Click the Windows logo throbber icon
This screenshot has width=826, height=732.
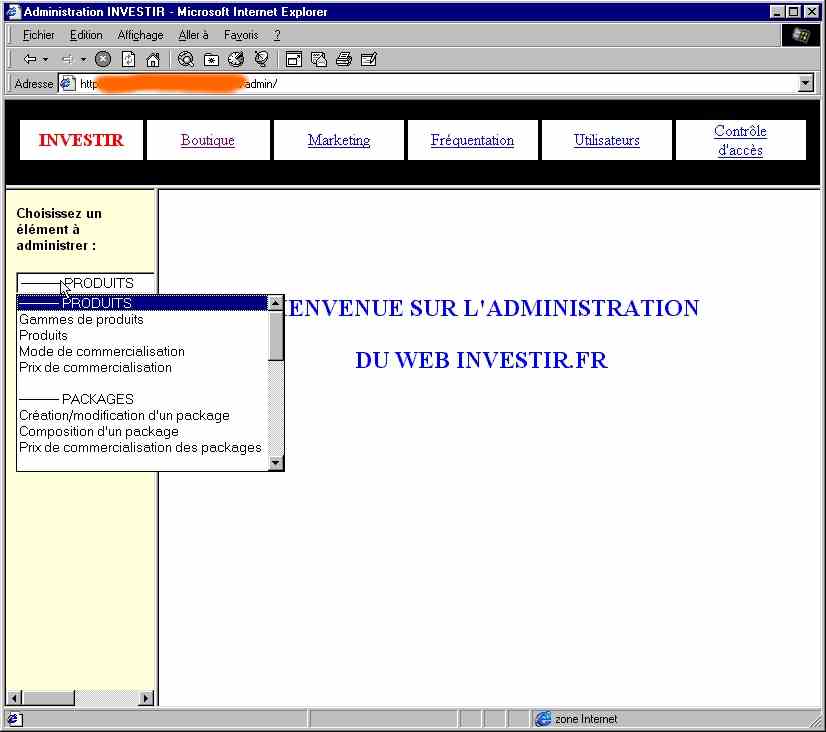801,35
